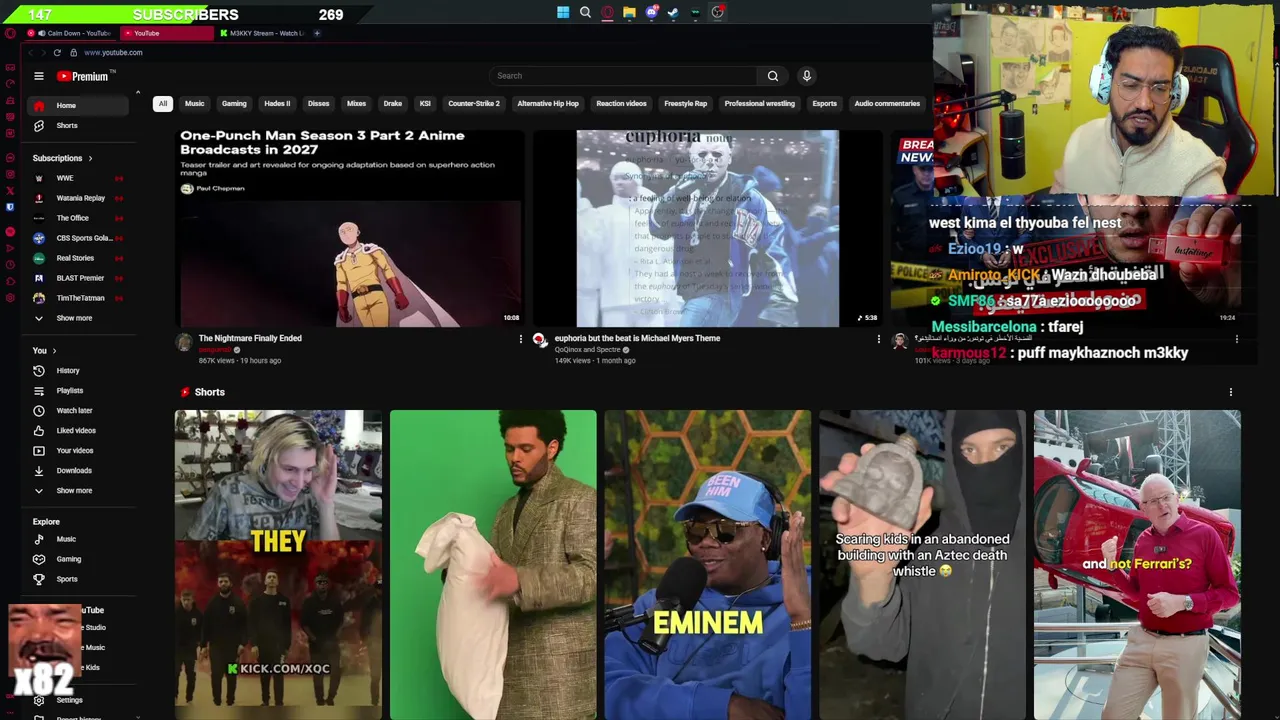Open Windows search on the taskbar
Screen dimensions: 1280x720
click(x=585, y=13)
